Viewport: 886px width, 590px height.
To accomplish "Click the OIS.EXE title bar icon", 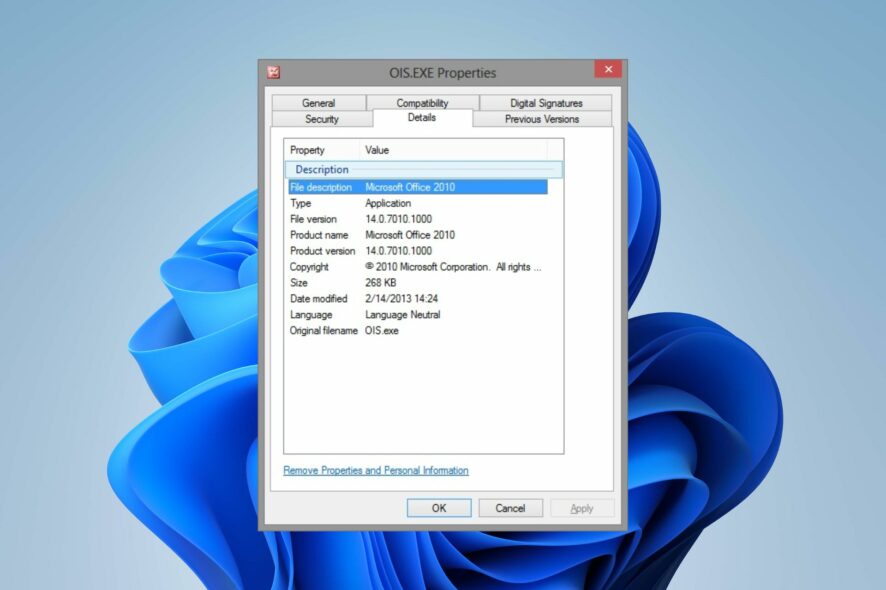I will (x=274, y=72).
